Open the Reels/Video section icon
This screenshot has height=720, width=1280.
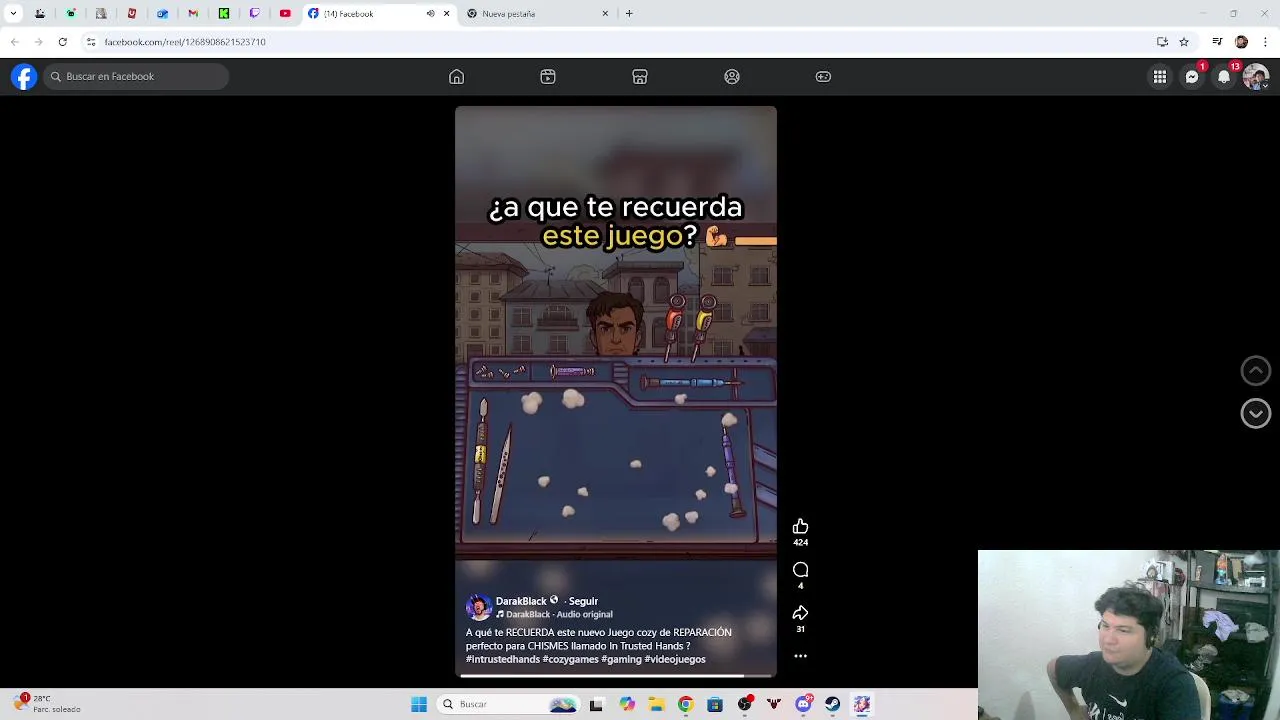(x=548, y=77)
